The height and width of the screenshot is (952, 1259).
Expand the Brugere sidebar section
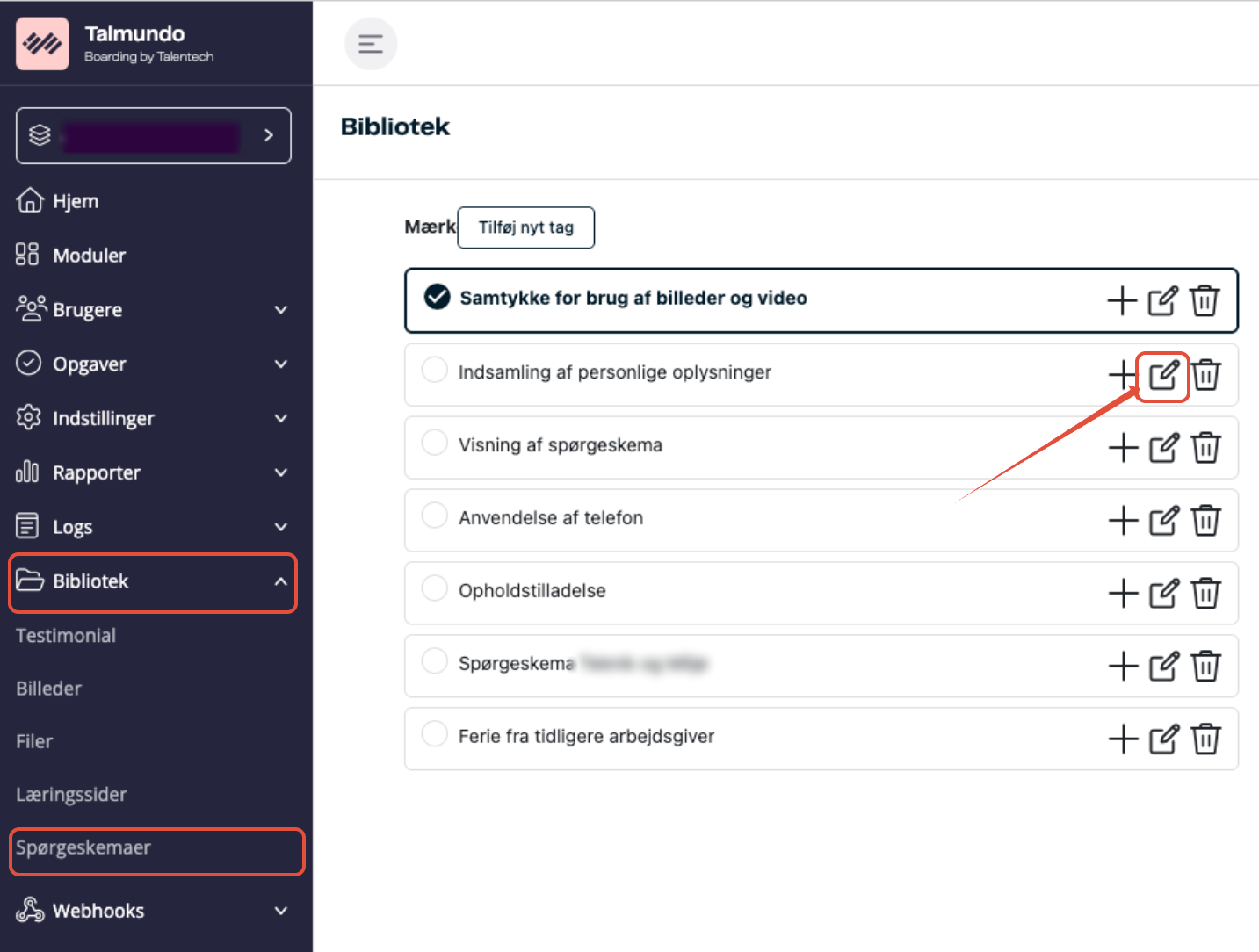[280, 310]
